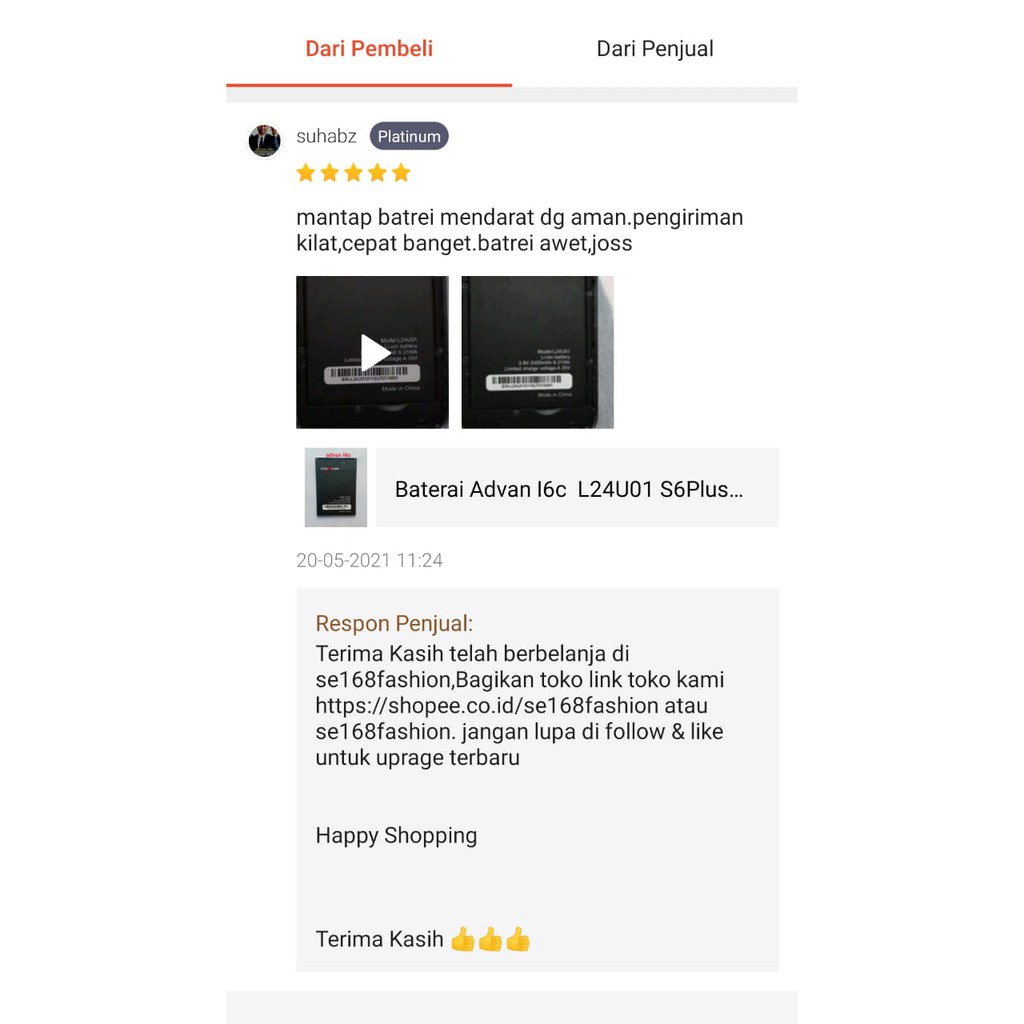The width and height of the screenshot is (1024, 1024).
Task: Click the fifth rating star
Action: coord(401,173)
